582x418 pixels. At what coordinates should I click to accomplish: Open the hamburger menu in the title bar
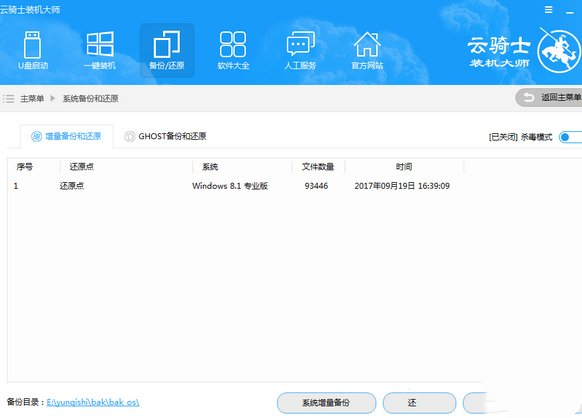click(x=549, y=10)
